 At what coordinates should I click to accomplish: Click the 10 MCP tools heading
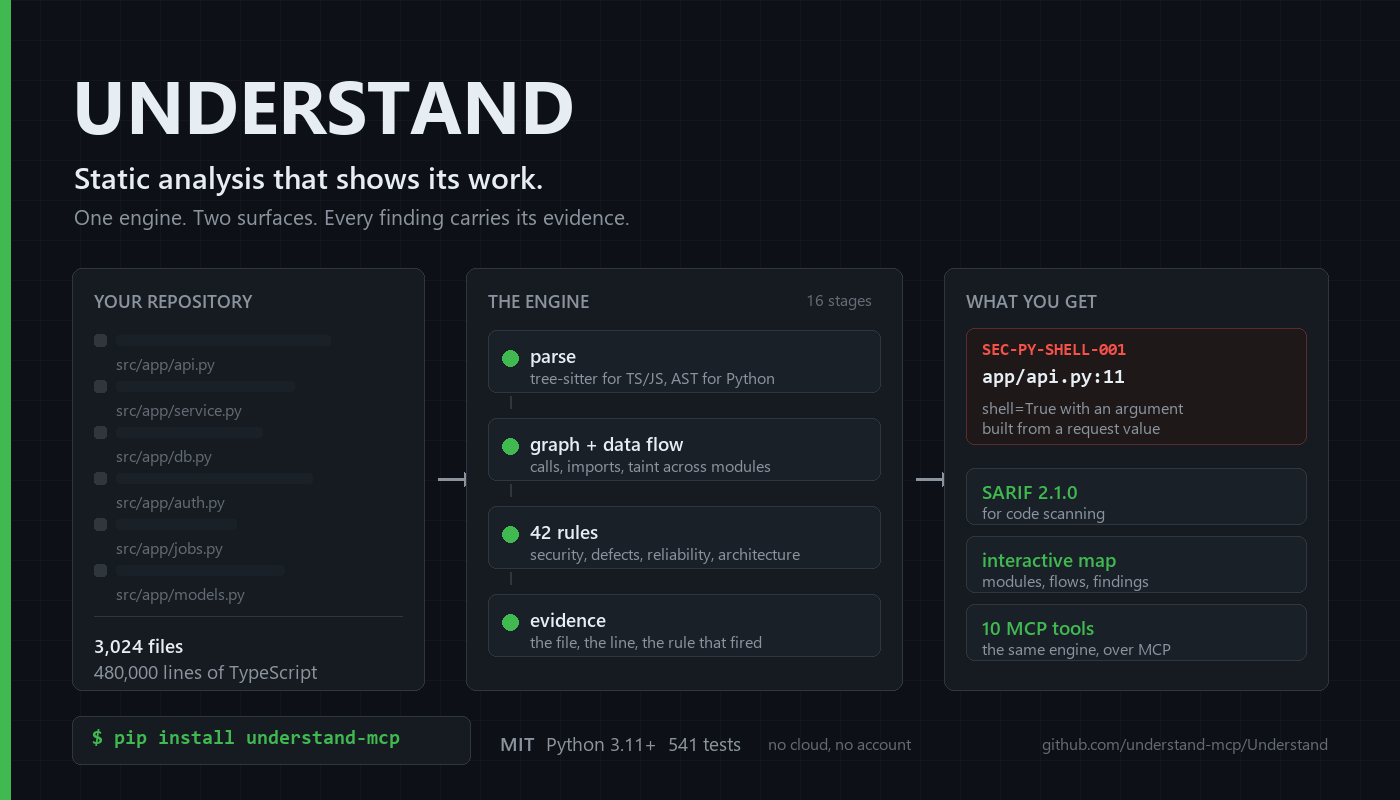click(1038, 628)
